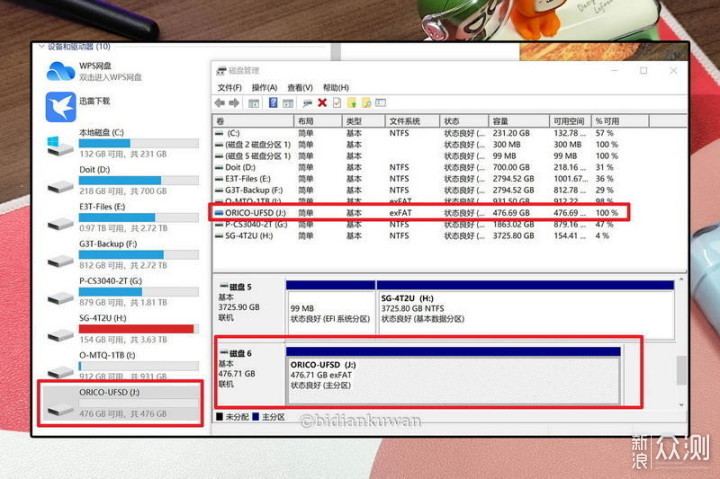This screenshot has height=479, width=720.
Task: Sort by 容量 column header
Action: pyautogui.click(x=519, y=121)
